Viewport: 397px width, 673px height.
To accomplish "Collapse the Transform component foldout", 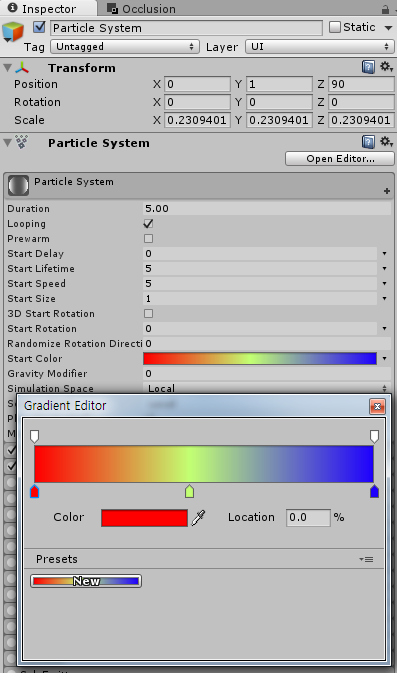I will (7, 68).
